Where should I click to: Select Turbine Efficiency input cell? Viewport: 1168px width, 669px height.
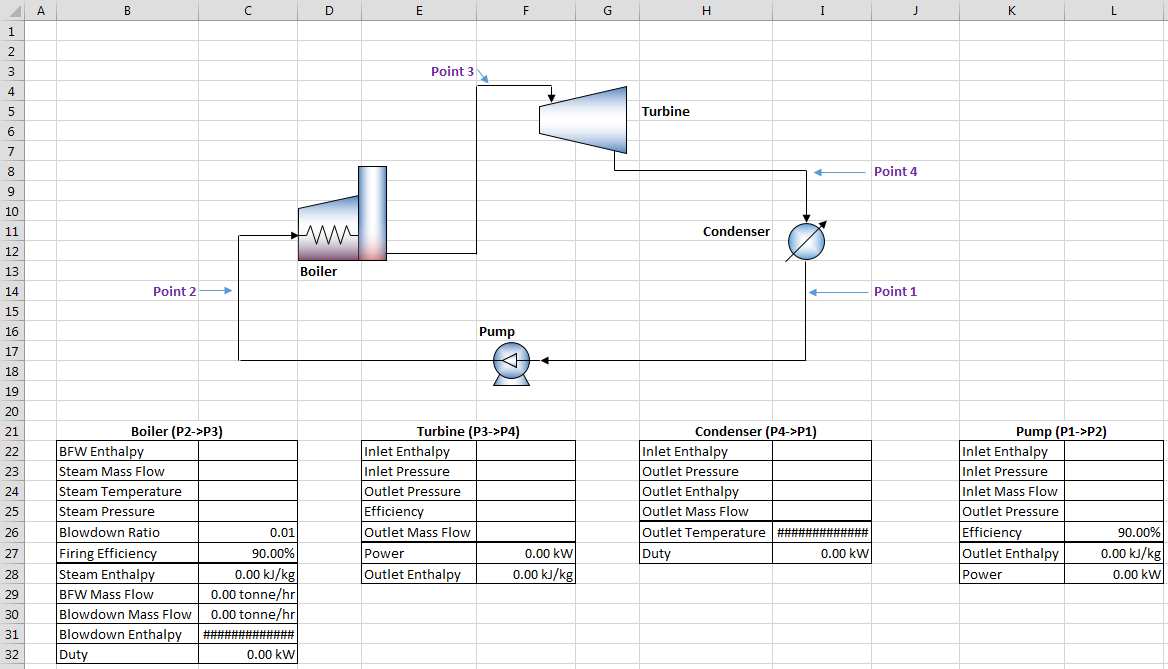(x=526, y=512)
